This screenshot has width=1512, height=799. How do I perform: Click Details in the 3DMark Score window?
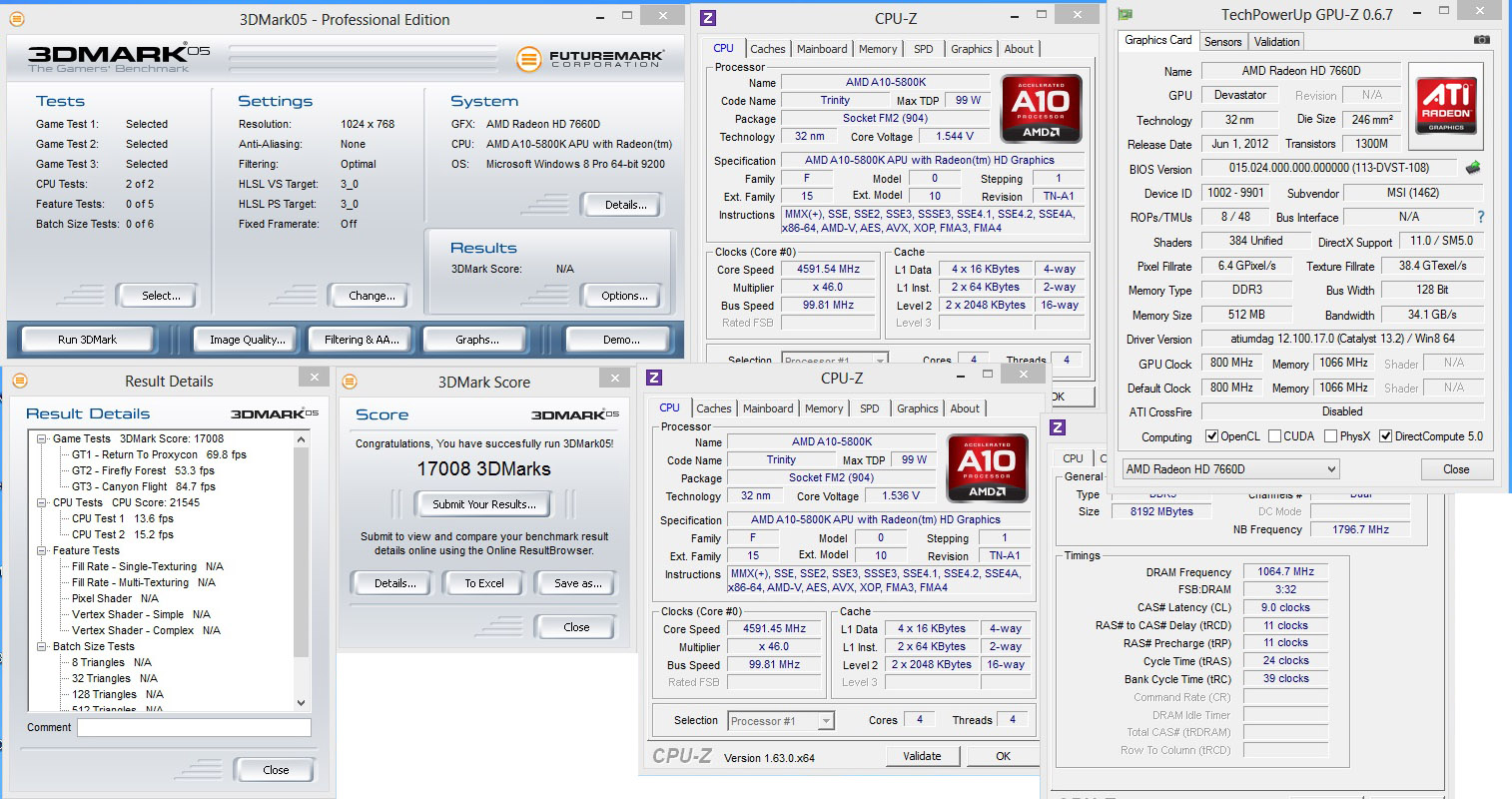pyautogui.click(x=394, y=583)
